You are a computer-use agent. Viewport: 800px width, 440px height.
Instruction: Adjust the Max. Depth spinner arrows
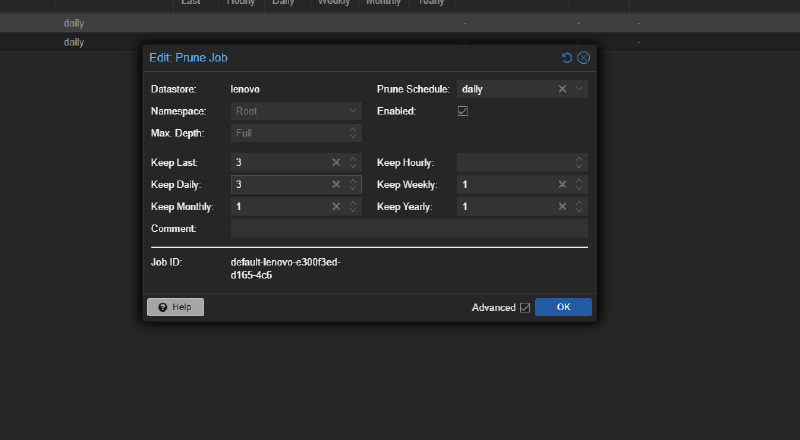click(x=353, y=133)
